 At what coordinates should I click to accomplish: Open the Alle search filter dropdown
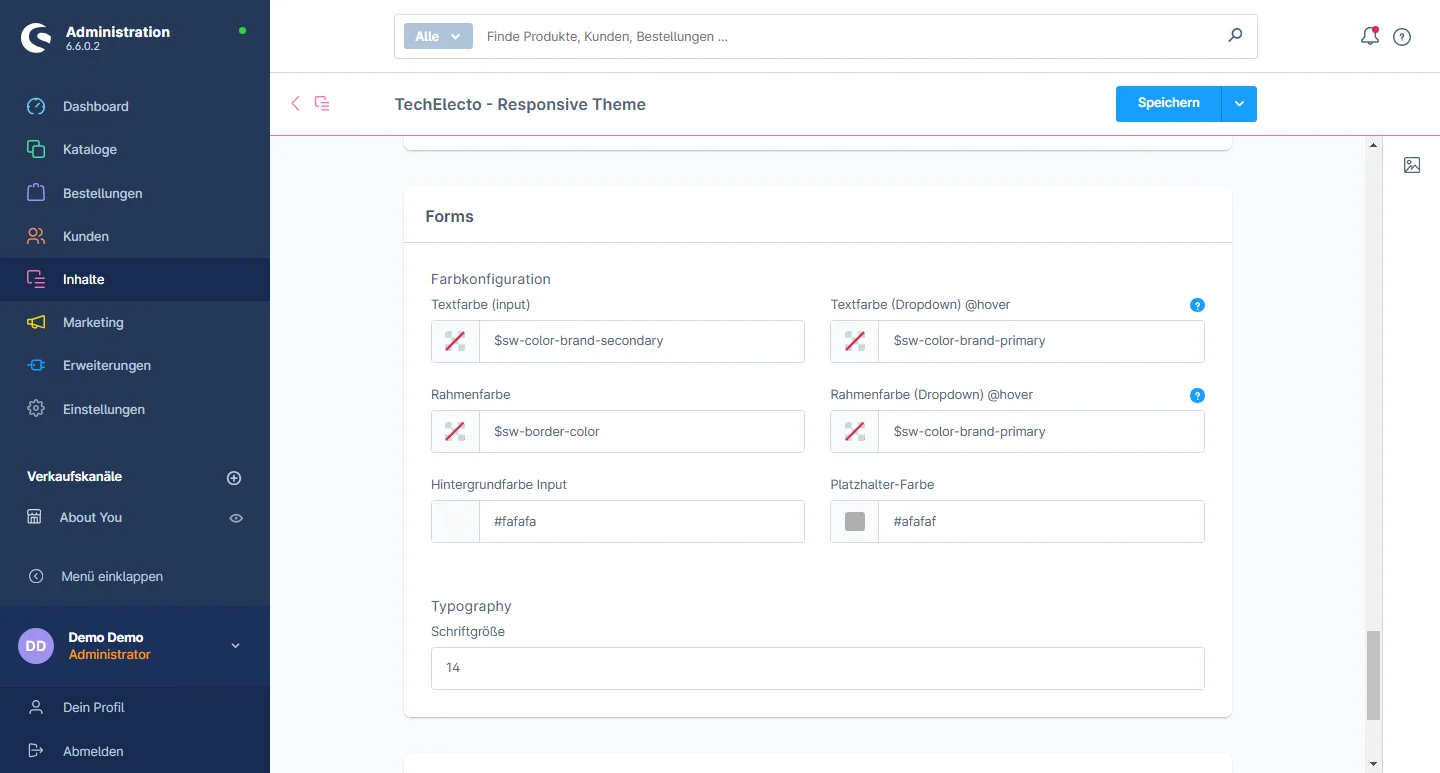(437, 36)
